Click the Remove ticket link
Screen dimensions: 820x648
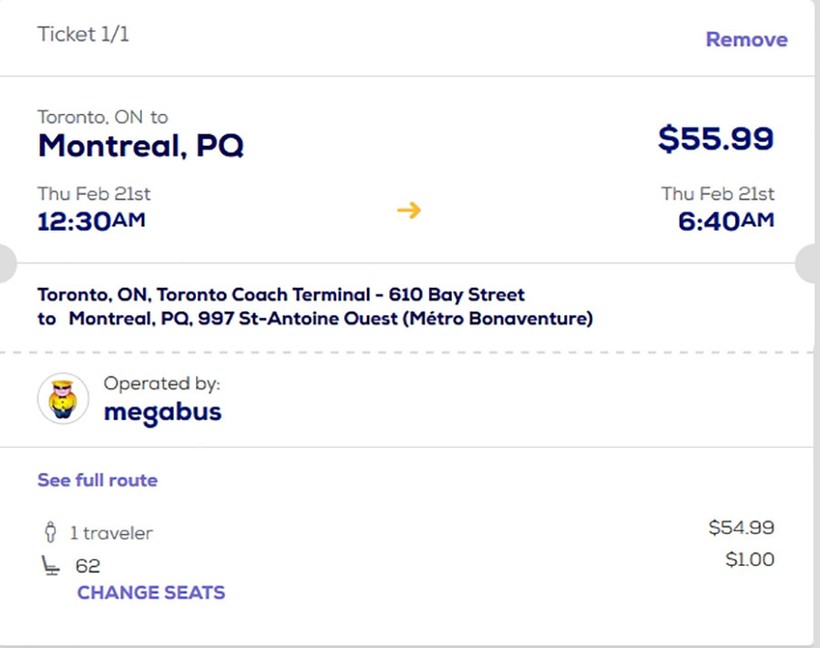point(746,40)
